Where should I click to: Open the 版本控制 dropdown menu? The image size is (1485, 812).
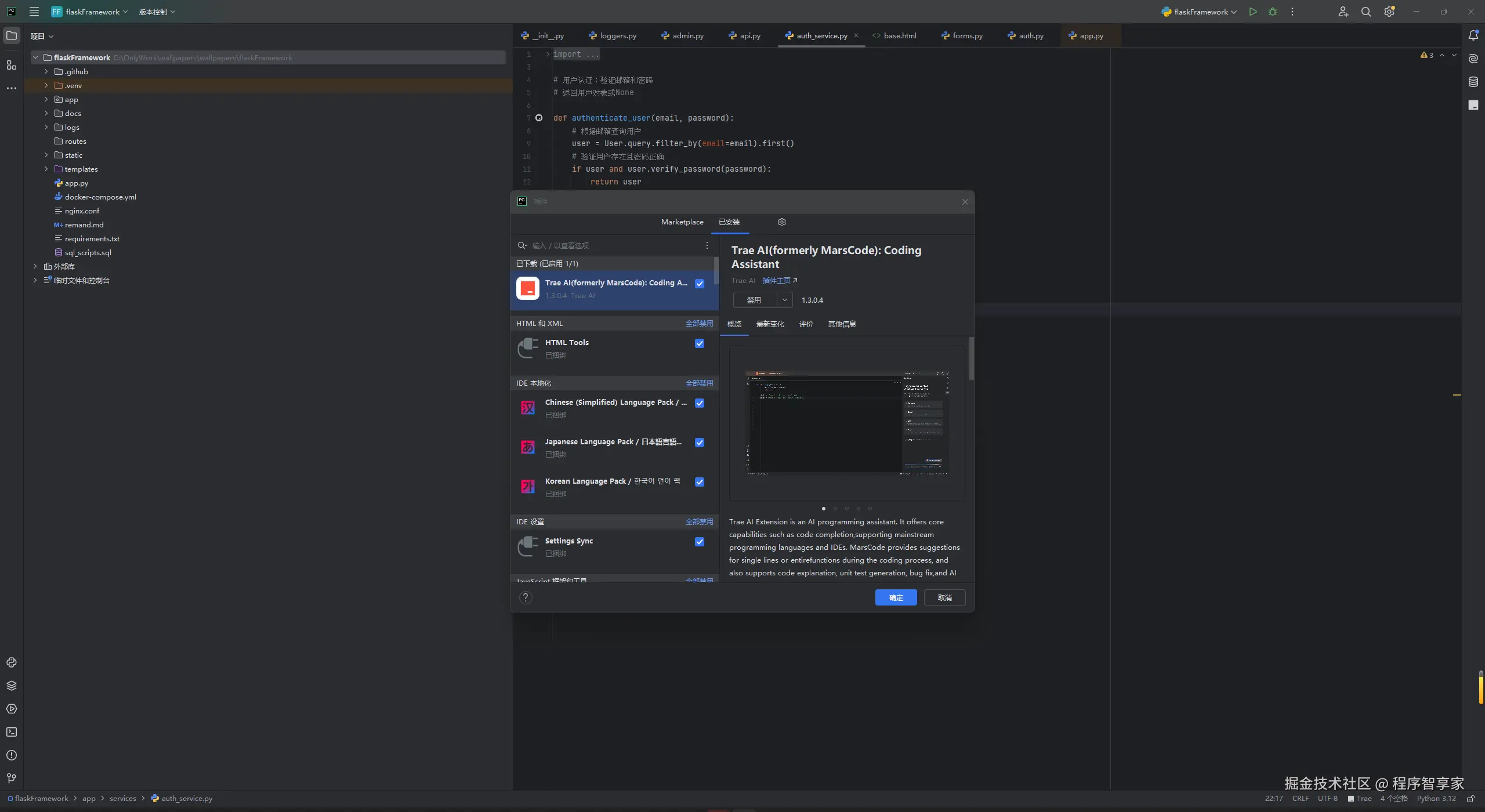pyautogui.click(x=157, y=12)
